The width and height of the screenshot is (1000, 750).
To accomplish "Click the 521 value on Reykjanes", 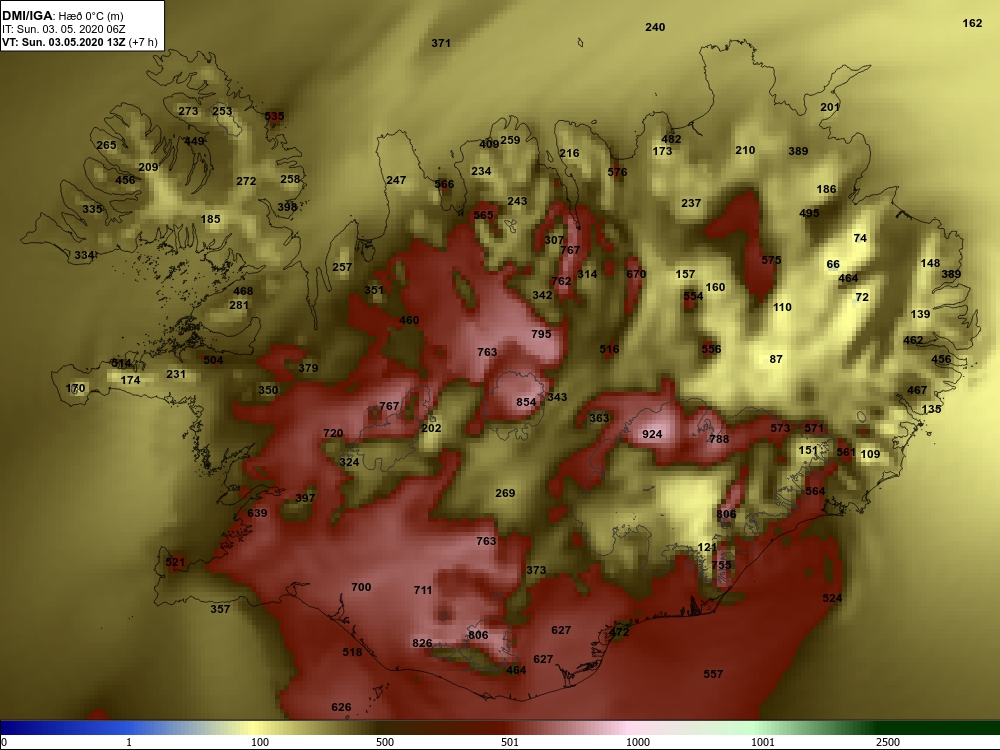I will pyautogui.click(x=175, y=562).
